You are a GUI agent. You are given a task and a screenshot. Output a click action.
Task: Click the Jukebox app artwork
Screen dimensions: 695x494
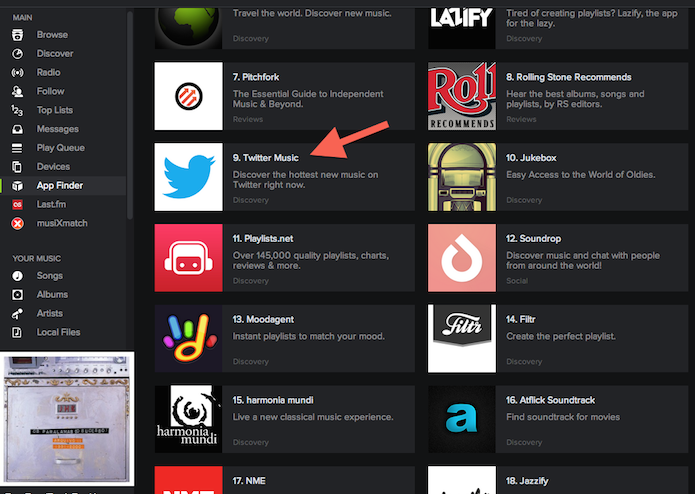462,177
